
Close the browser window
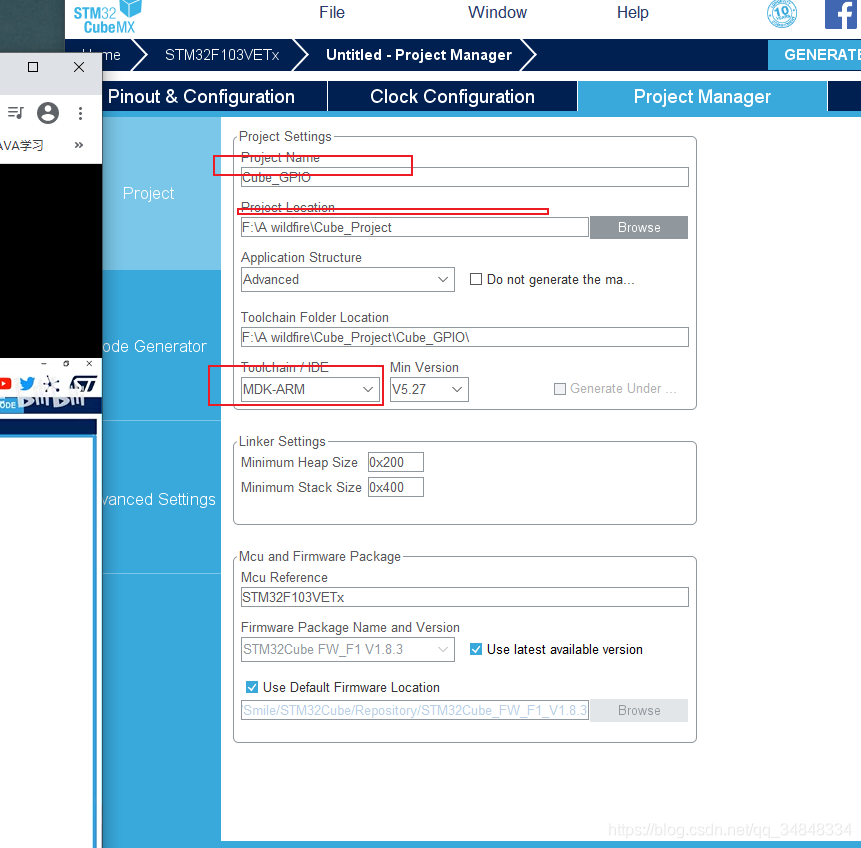click(x=79, y=67)
